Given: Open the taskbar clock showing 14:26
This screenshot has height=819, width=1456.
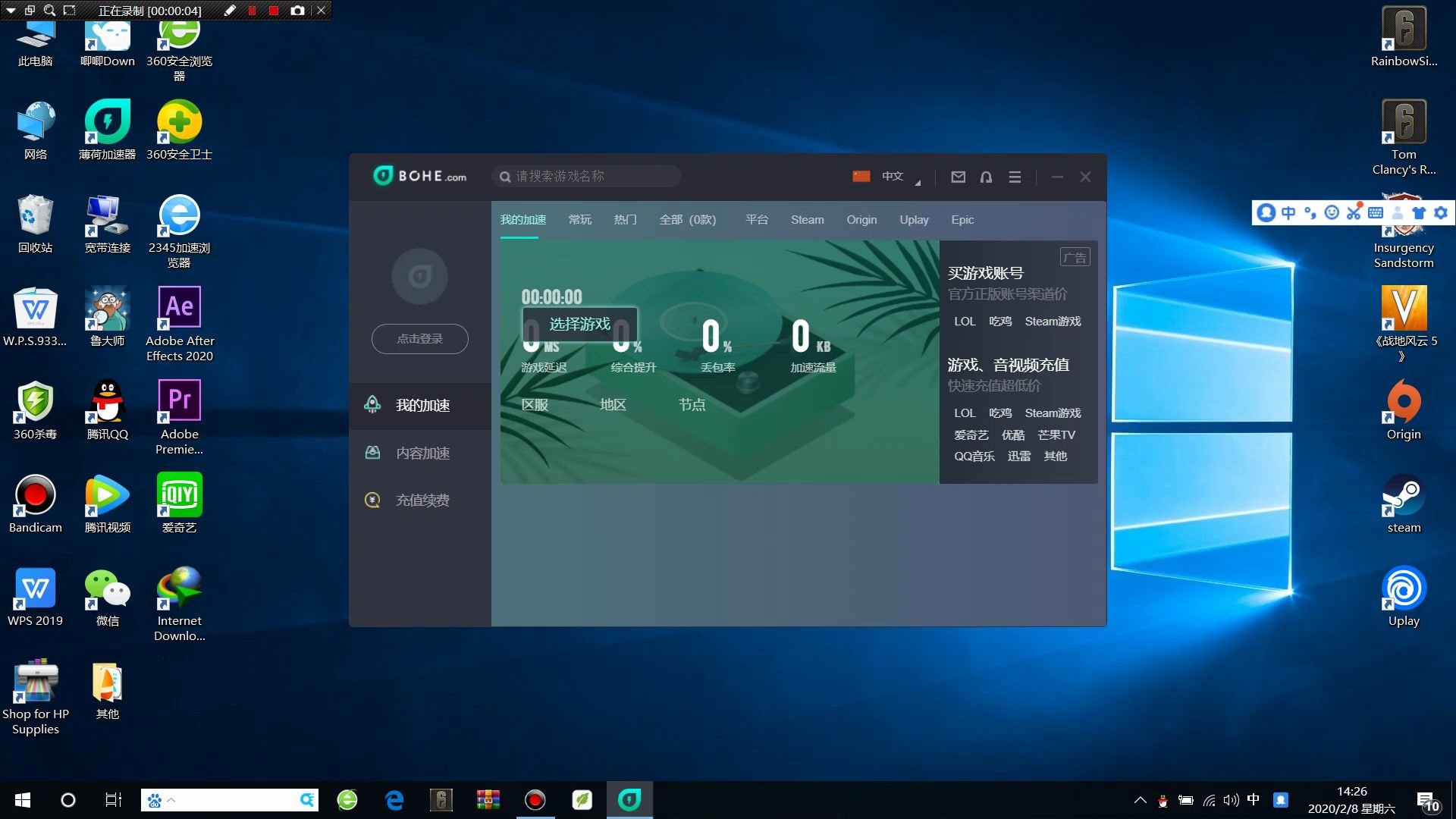Looking at the screenshot, I should [1352, 800].
